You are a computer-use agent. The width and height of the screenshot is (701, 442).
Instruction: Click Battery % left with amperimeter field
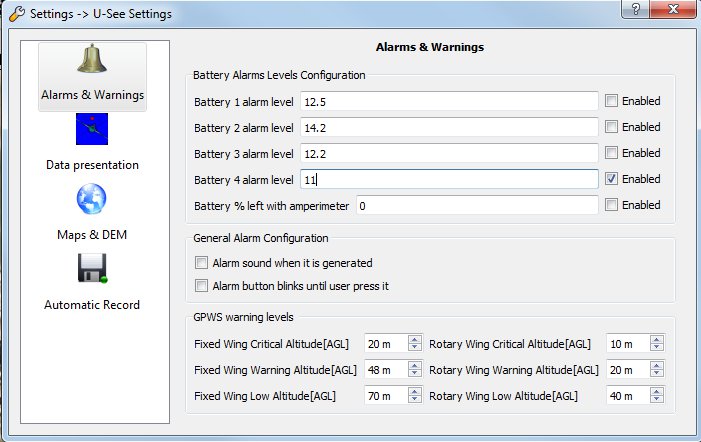(475, 205)
